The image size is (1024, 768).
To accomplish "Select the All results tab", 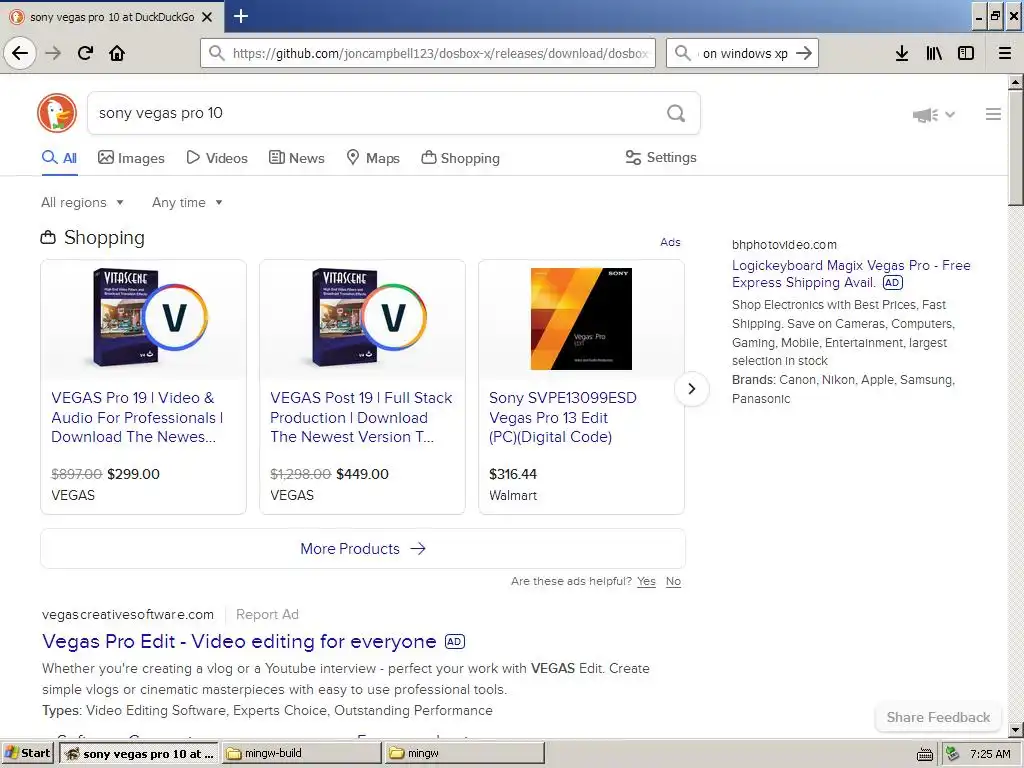I will 59,158.
